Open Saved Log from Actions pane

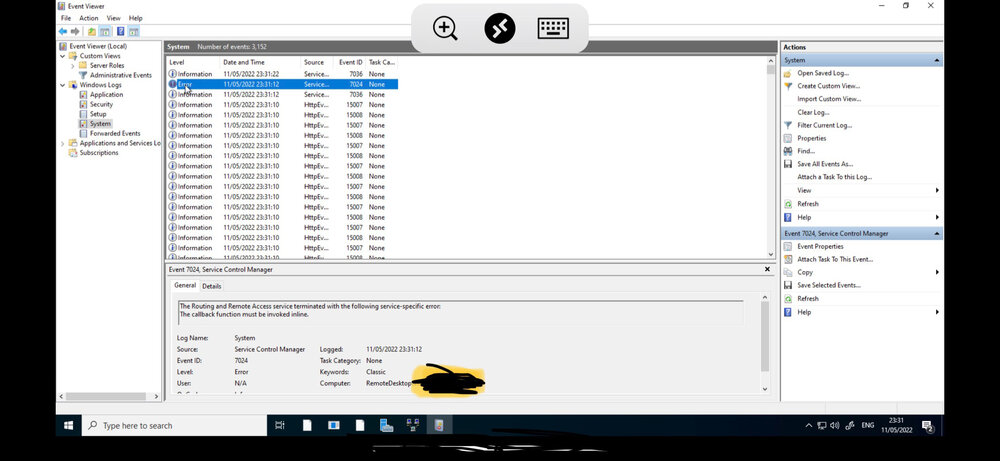point(823,73)
